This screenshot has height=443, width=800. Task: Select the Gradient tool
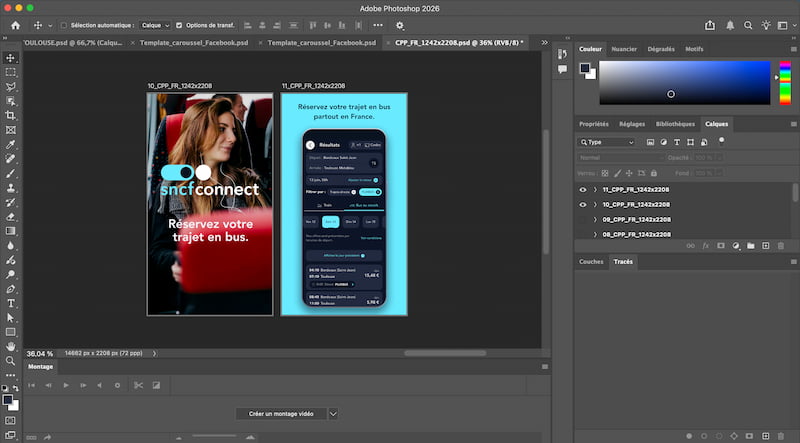10,231
